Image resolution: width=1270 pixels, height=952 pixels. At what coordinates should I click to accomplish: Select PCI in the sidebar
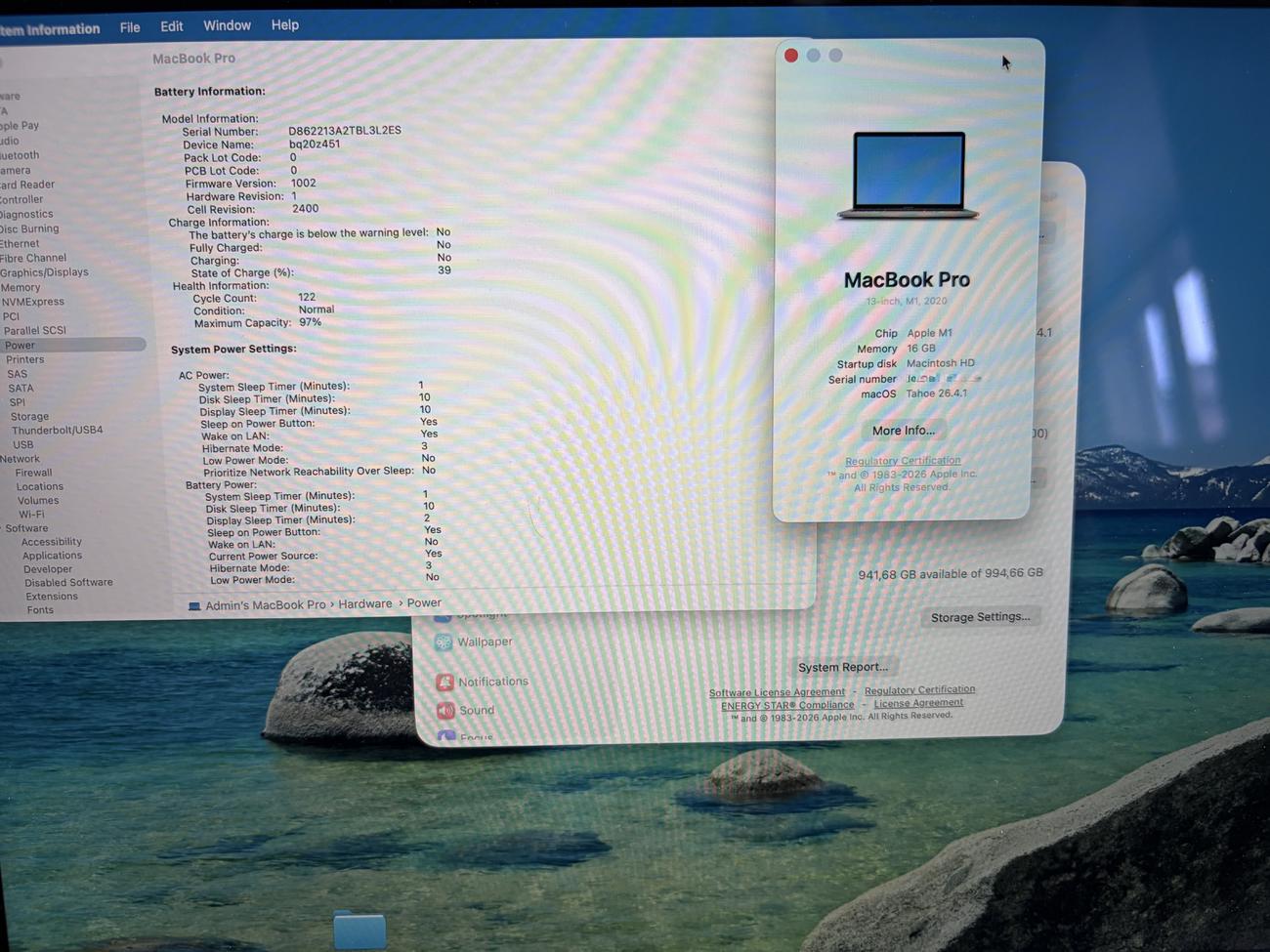point(11,316)
